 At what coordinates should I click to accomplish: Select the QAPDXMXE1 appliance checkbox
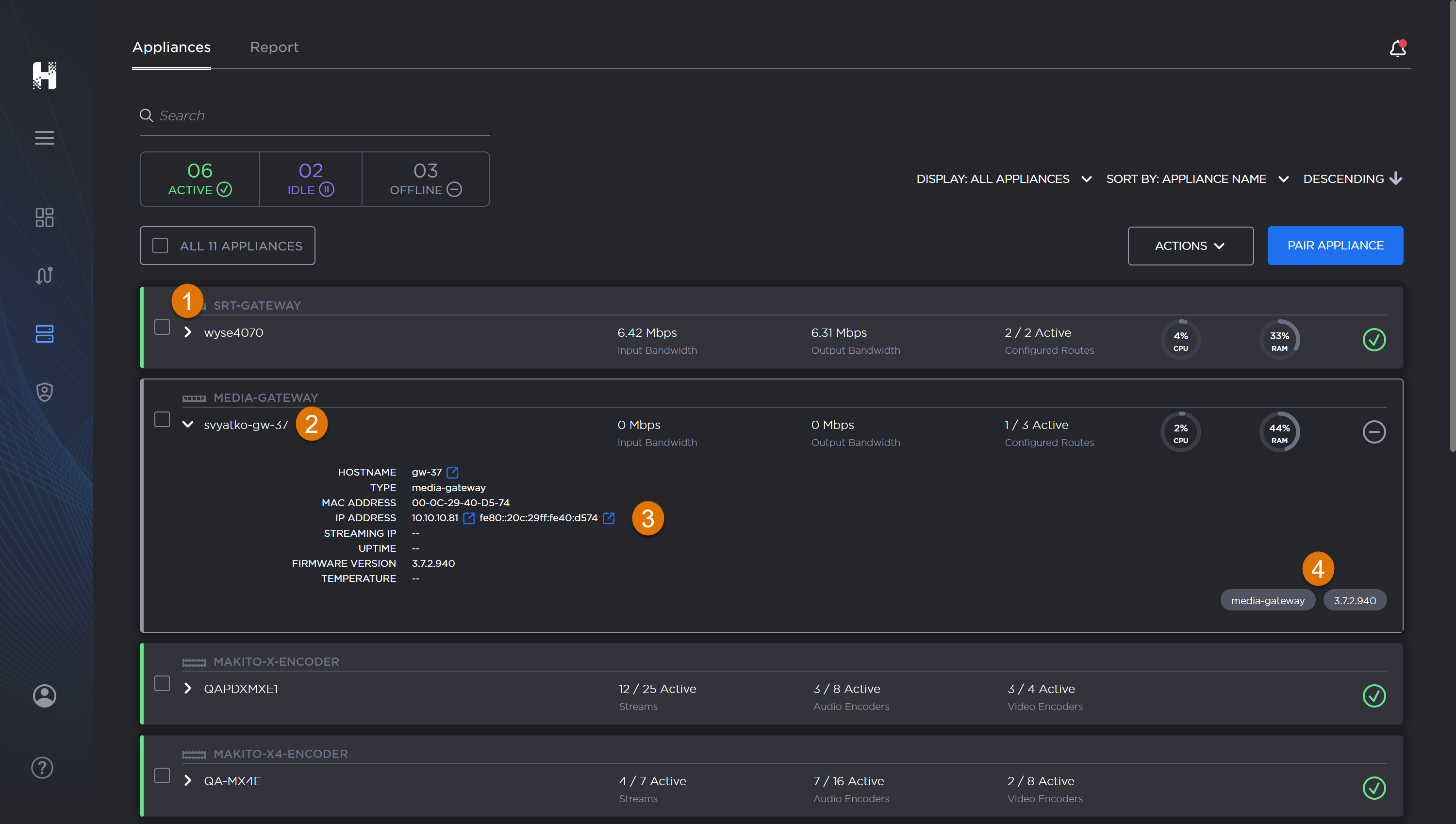point(162,683)
